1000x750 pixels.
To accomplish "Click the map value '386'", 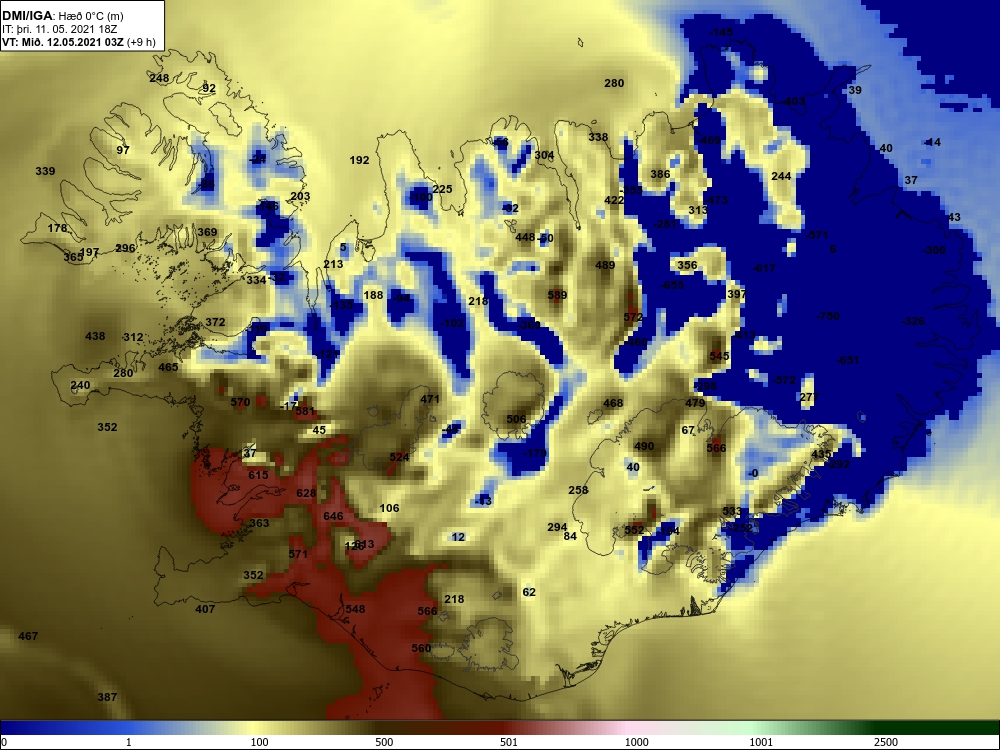I will 660,175.
